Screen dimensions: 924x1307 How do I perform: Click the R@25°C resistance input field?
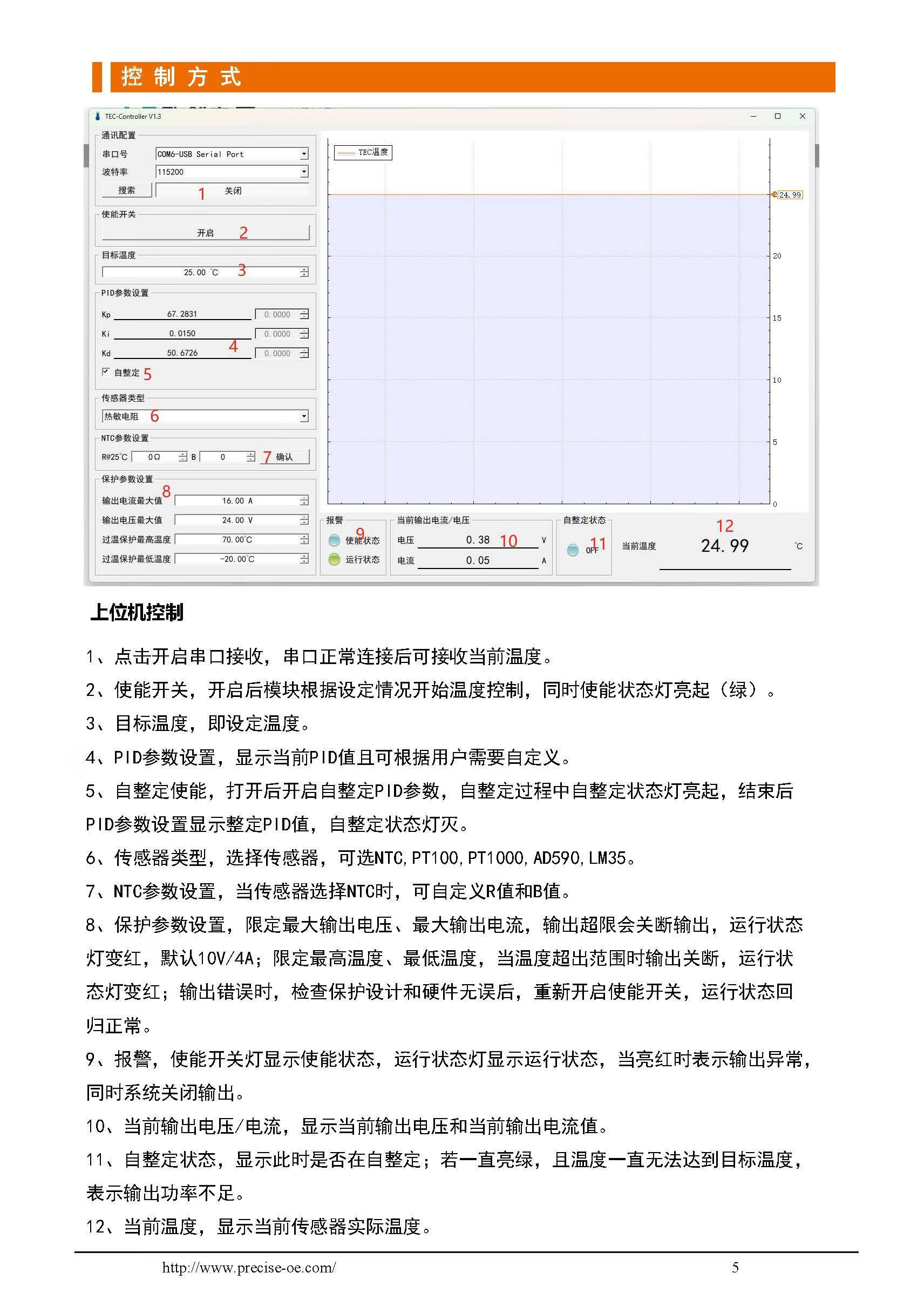pyautogui.click(x=154, y=457)
